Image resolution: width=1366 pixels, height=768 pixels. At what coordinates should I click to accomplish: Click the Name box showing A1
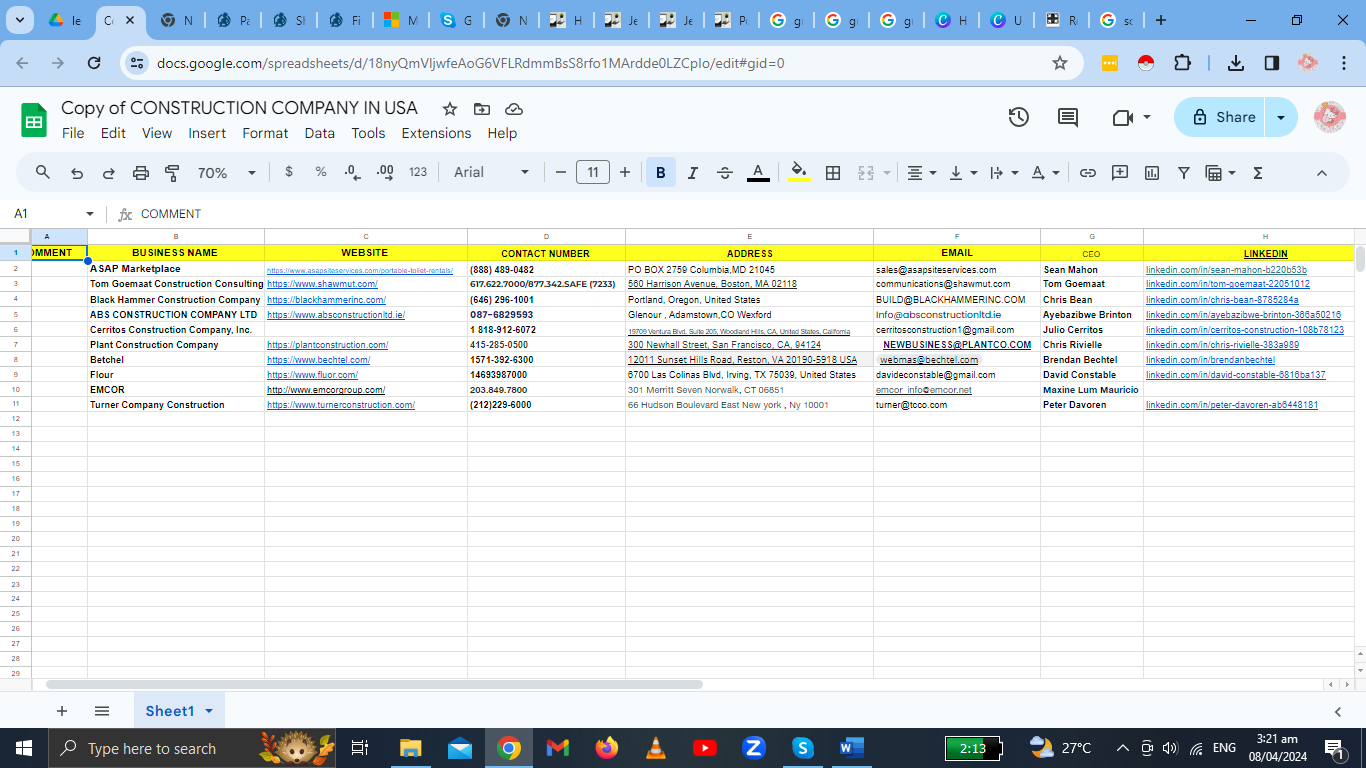coord(55,214)
